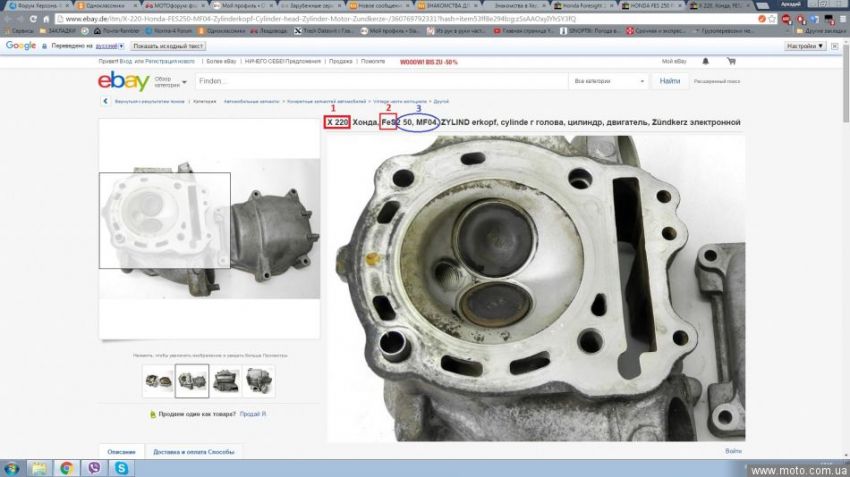
Task: Switch to the 'Описание' tab
Action: coord(121,452)
